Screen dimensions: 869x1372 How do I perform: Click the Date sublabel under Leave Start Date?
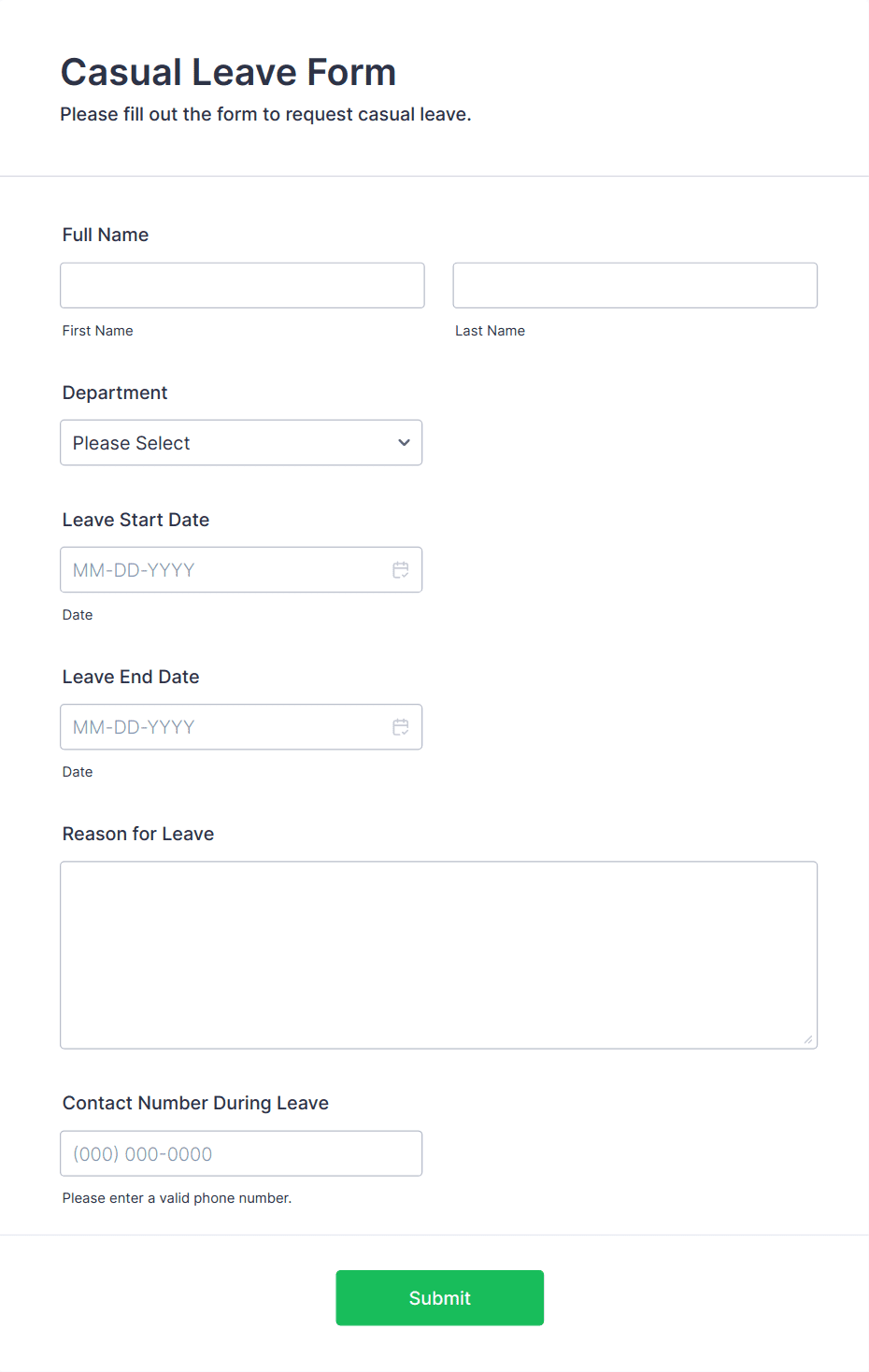point(78,614)
